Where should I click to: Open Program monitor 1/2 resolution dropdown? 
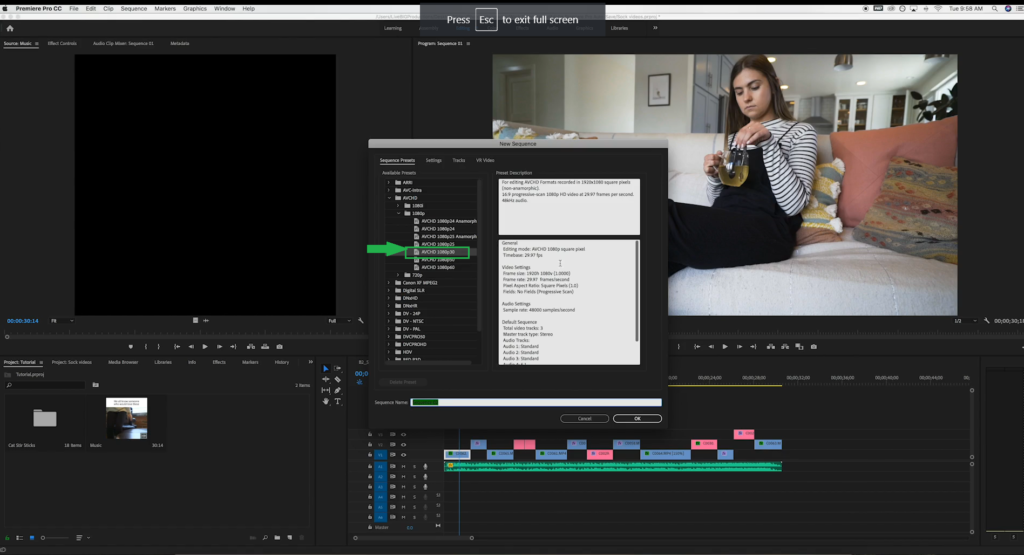(965, 321)
